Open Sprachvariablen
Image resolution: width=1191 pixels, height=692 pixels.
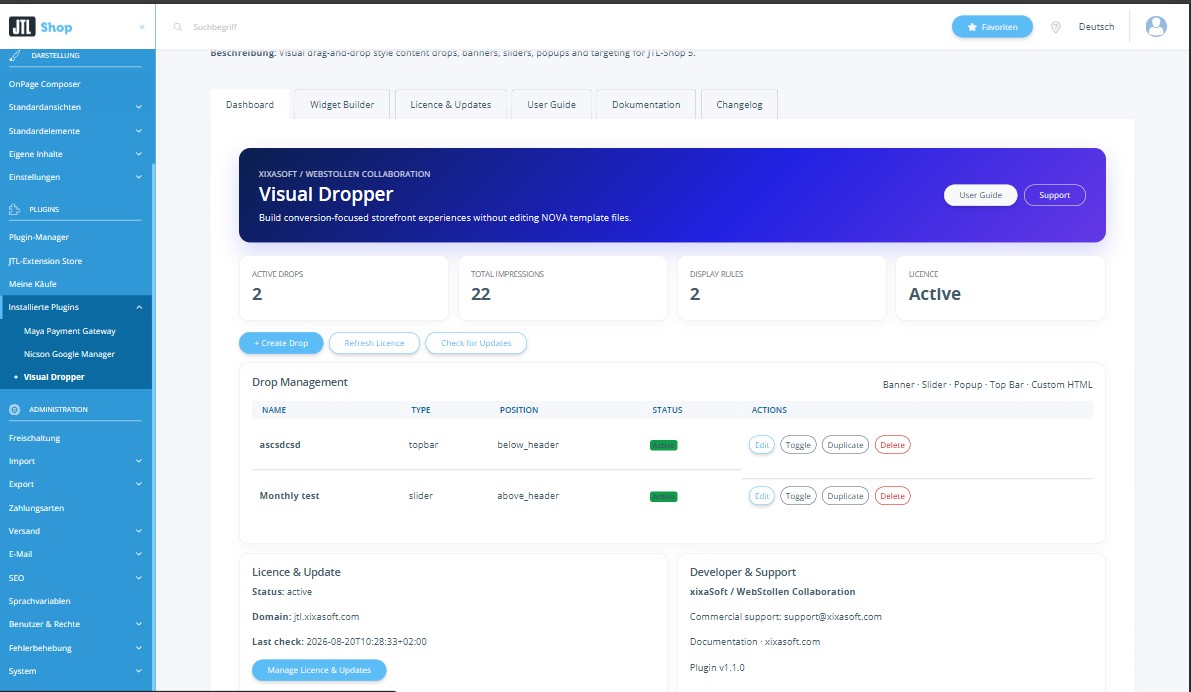coord(39,601)
